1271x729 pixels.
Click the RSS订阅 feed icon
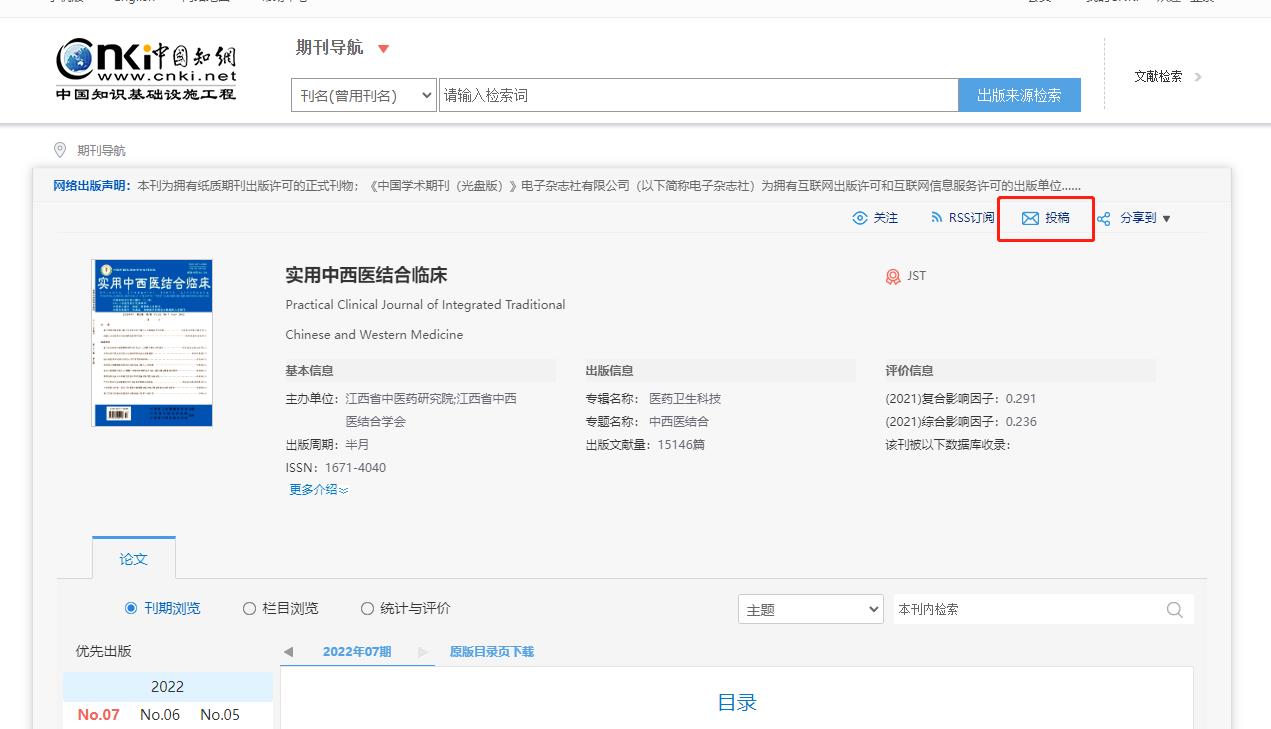click(937, 217)
